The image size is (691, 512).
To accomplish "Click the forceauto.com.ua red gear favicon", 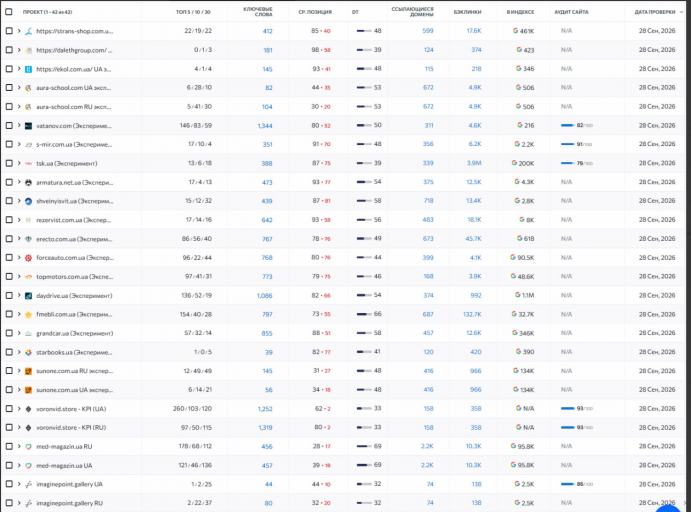I will (x=28, y=258).
